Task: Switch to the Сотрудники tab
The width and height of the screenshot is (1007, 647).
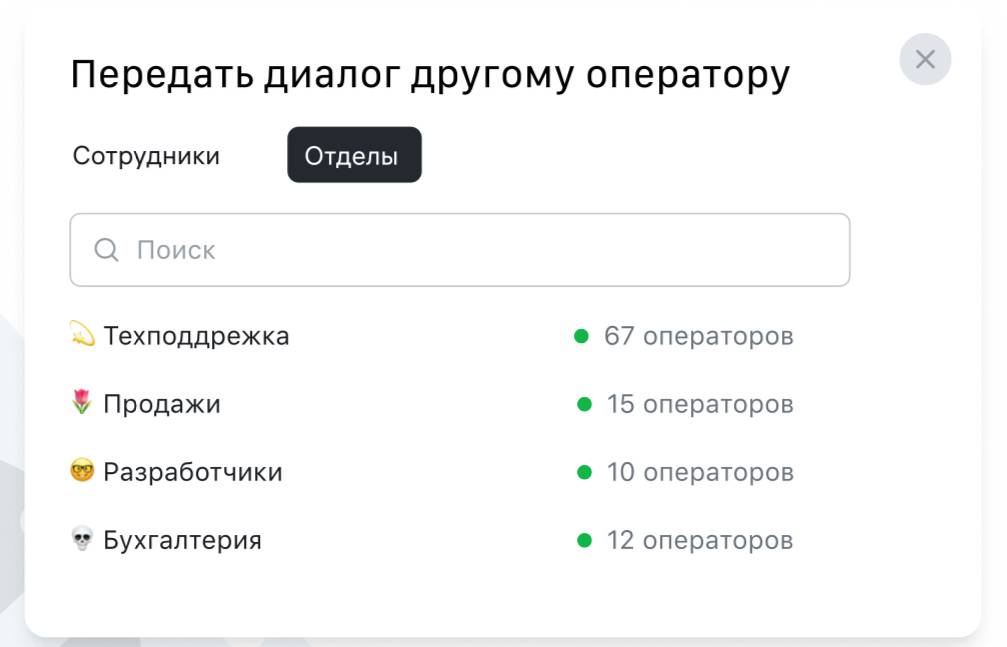Action: click(146, 156)
